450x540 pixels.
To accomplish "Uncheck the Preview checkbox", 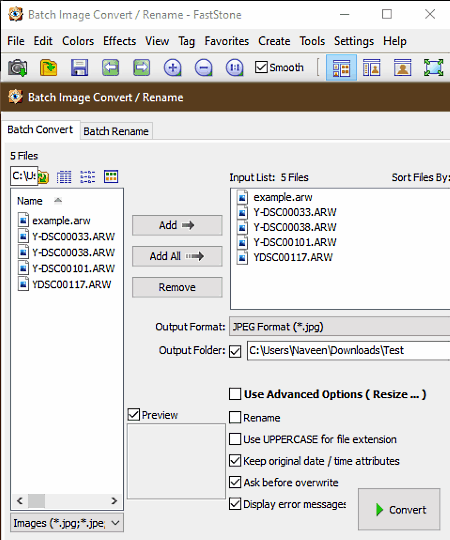I will [134, 415].
